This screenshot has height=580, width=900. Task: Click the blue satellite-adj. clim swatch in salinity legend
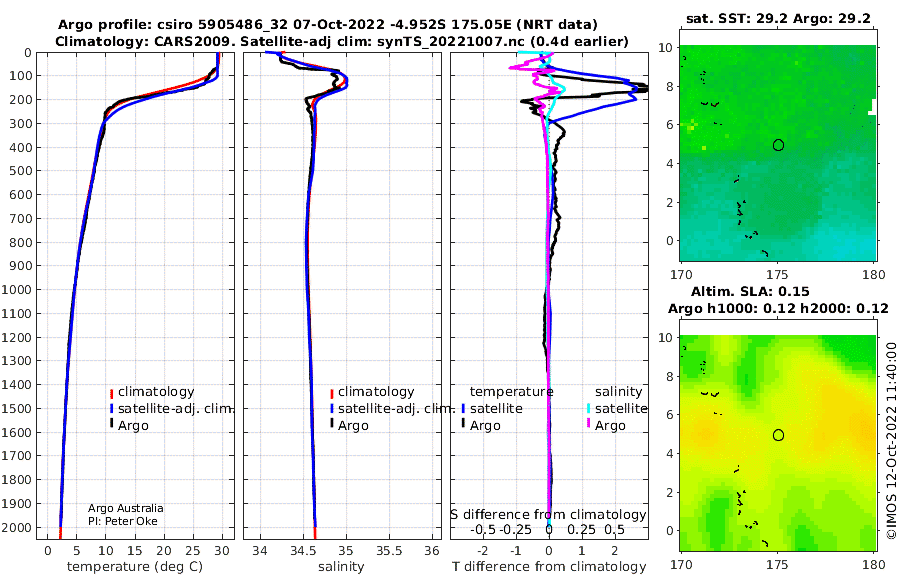(x=332, y=409)
